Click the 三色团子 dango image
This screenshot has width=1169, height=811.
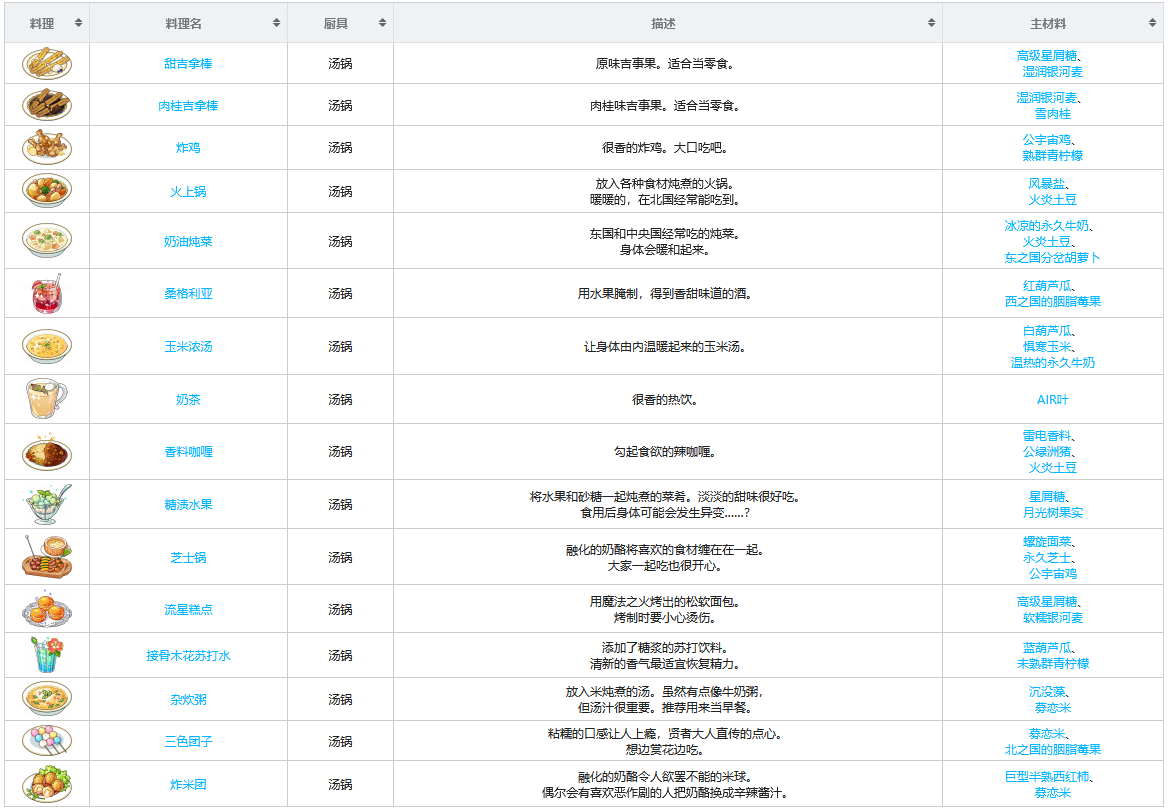tap(47, 741)
